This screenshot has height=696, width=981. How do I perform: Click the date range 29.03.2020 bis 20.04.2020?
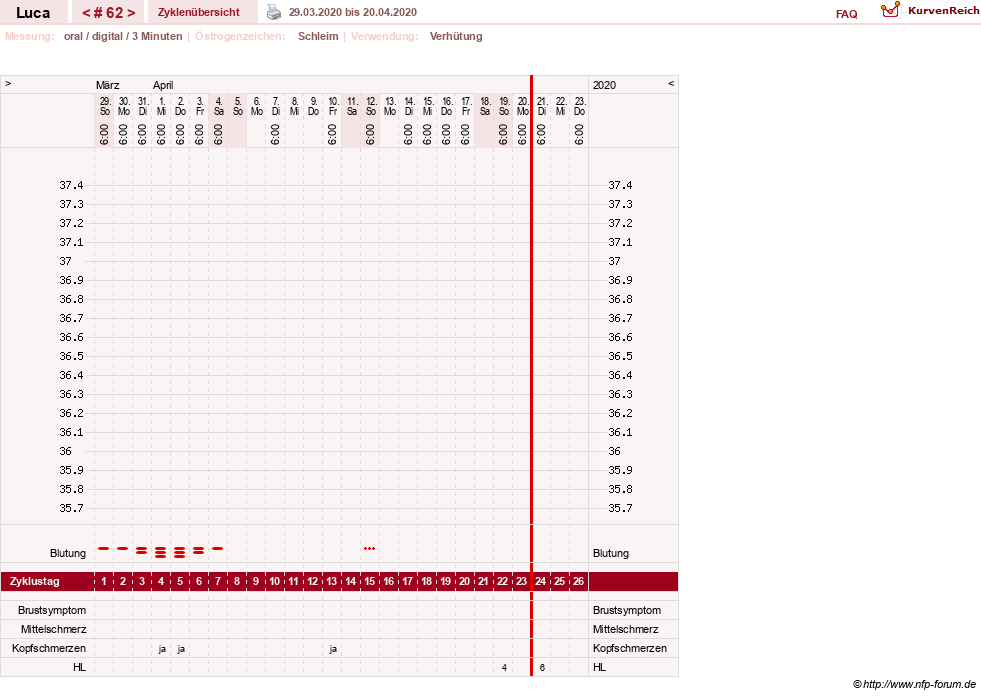click(x=353, y=12)
